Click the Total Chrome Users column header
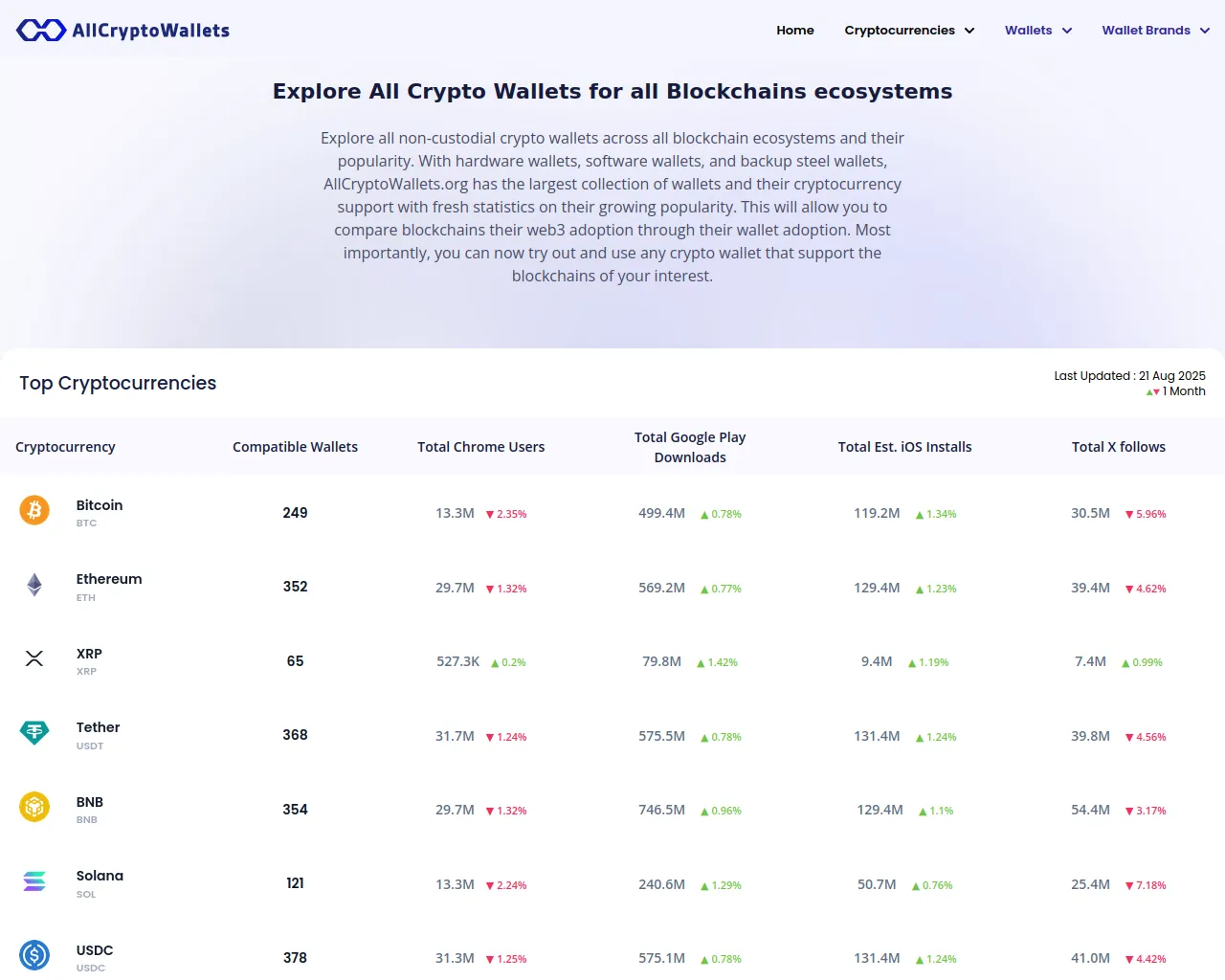The image size is (1225, 980). 480,447
